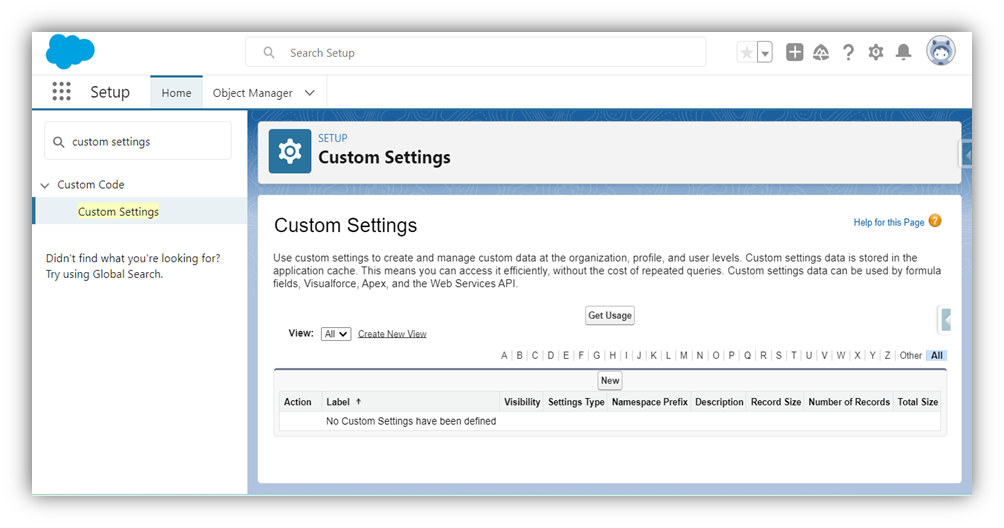Select the All alphabet filter
Screen dimensions: 1004x528
click(937, 355)
